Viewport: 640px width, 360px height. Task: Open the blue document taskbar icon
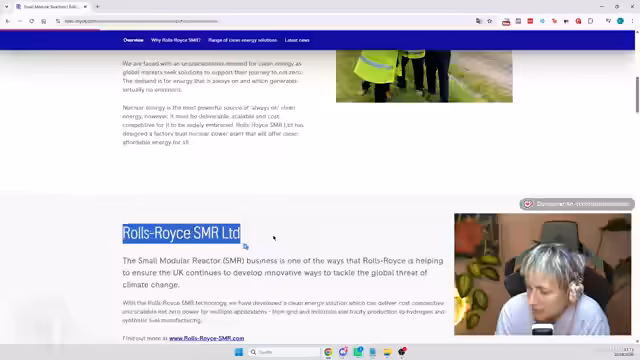(373, 352)
